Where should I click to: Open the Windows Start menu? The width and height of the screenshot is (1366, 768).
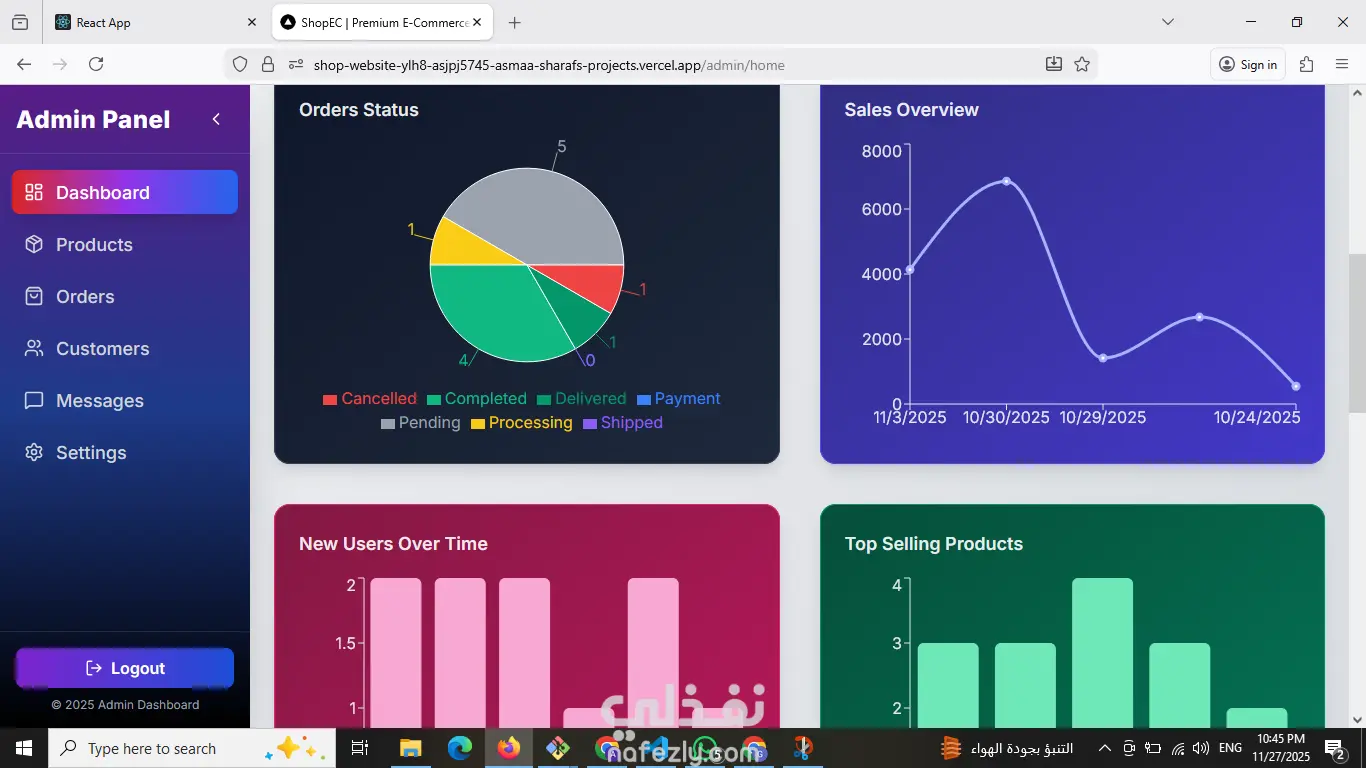coord(23,748)
